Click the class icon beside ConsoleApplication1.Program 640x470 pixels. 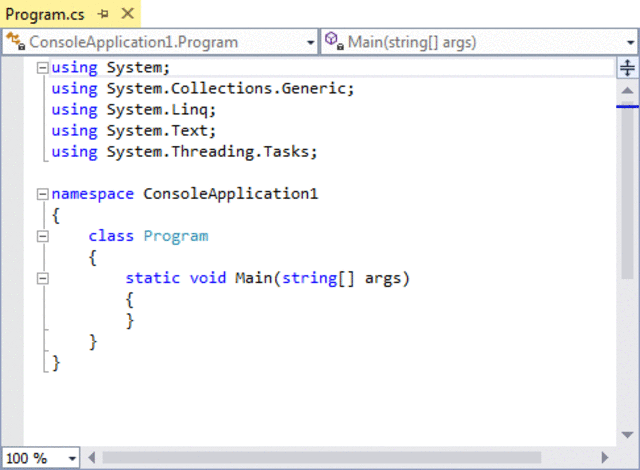click(16, 42)
